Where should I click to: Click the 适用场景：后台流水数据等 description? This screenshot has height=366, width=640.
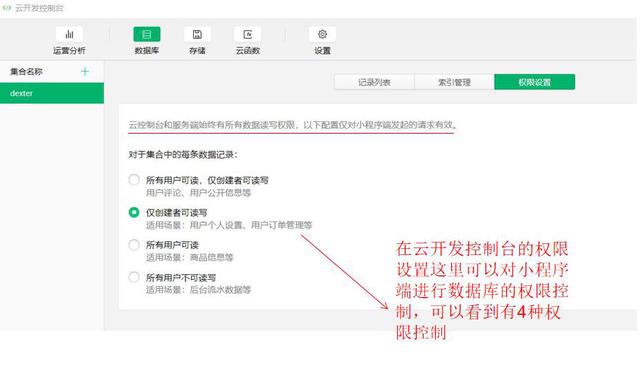click(198, 290)
